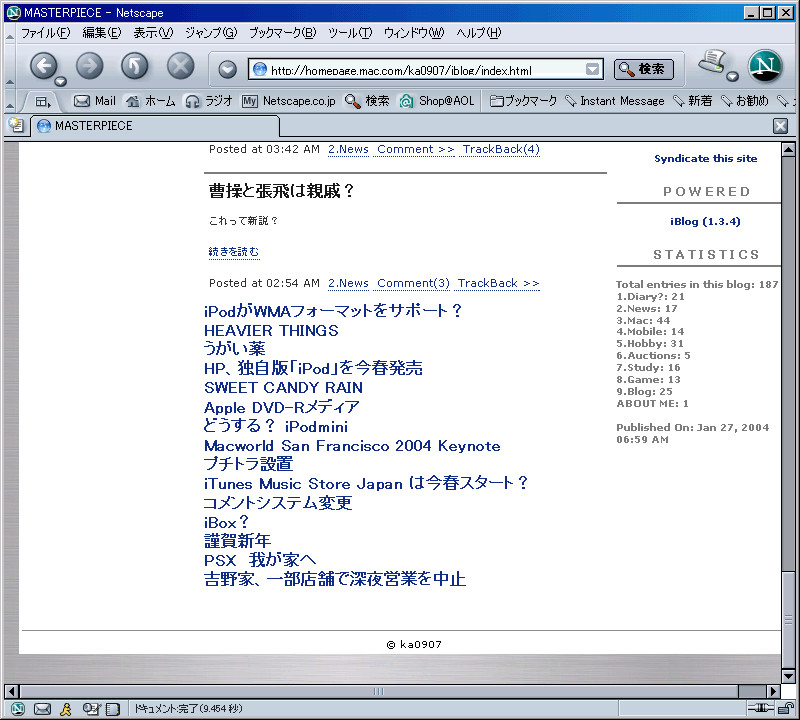The image size is (800, 720).
Task: Click the vertical scrollbar up arrow
Action: click(788, 150)
